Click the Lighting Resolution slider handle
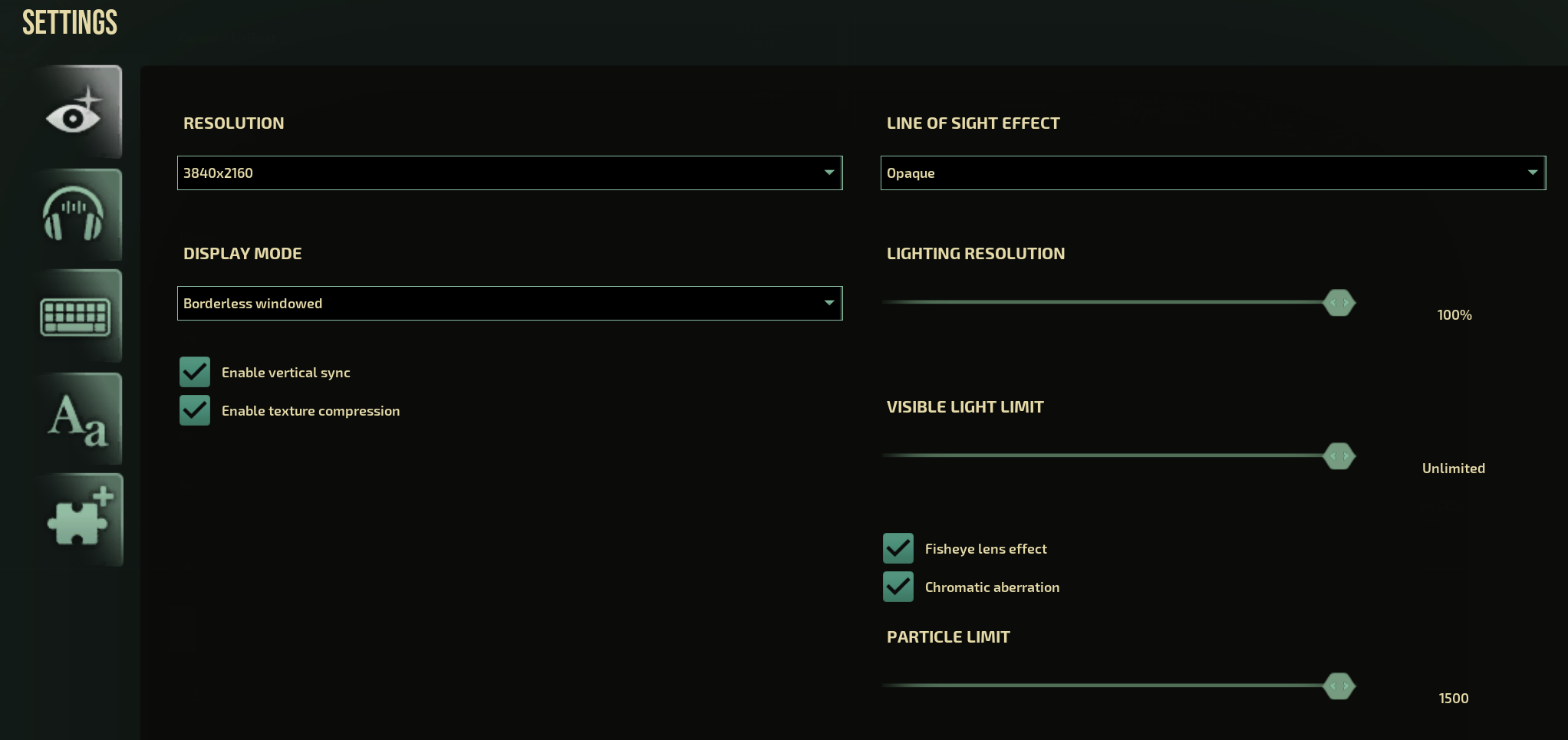Viewport: 1568px width, 740px height. click(1339, 302)
